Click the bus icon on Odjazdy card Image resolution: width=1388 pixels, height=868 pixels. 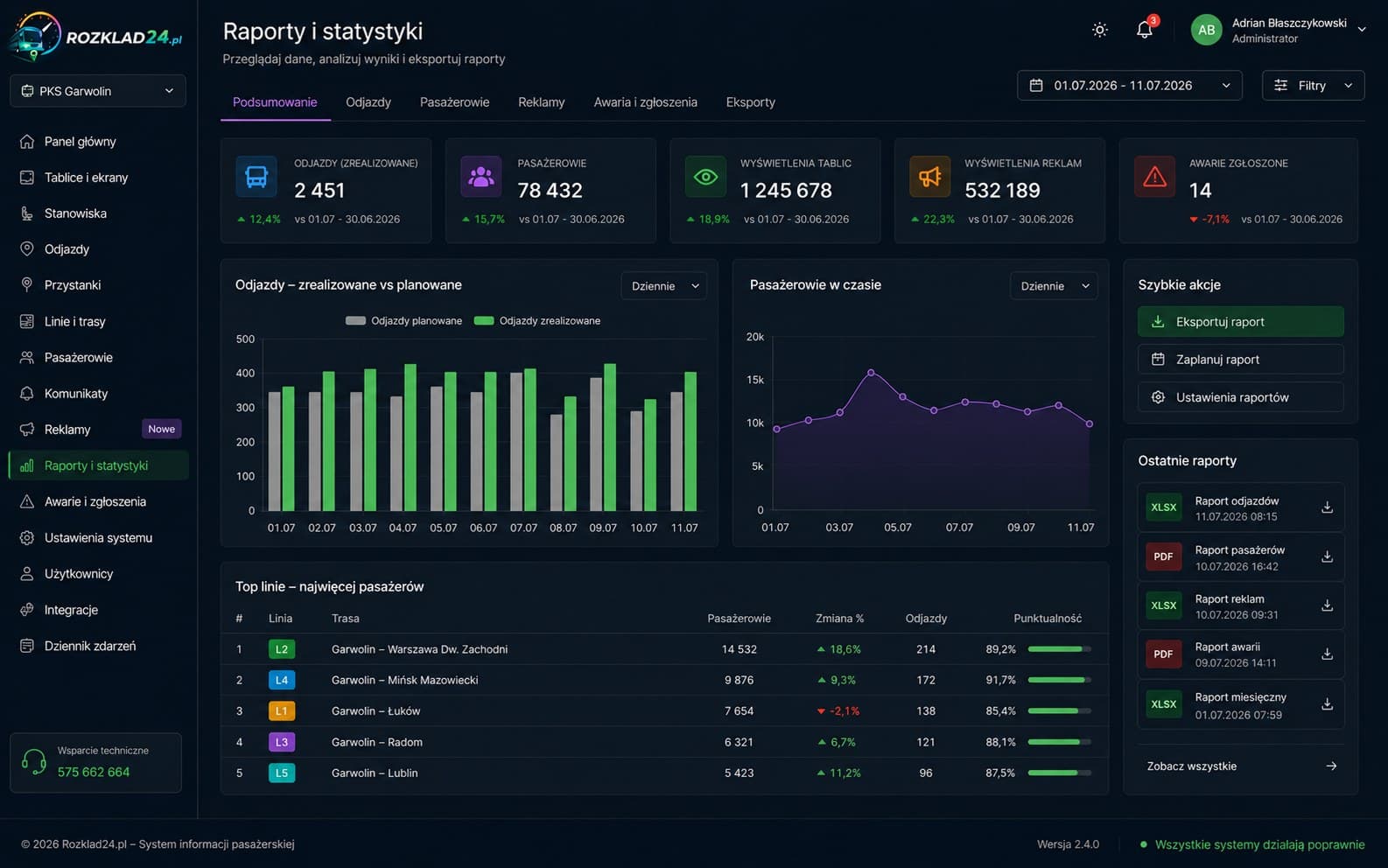[256, 177]
